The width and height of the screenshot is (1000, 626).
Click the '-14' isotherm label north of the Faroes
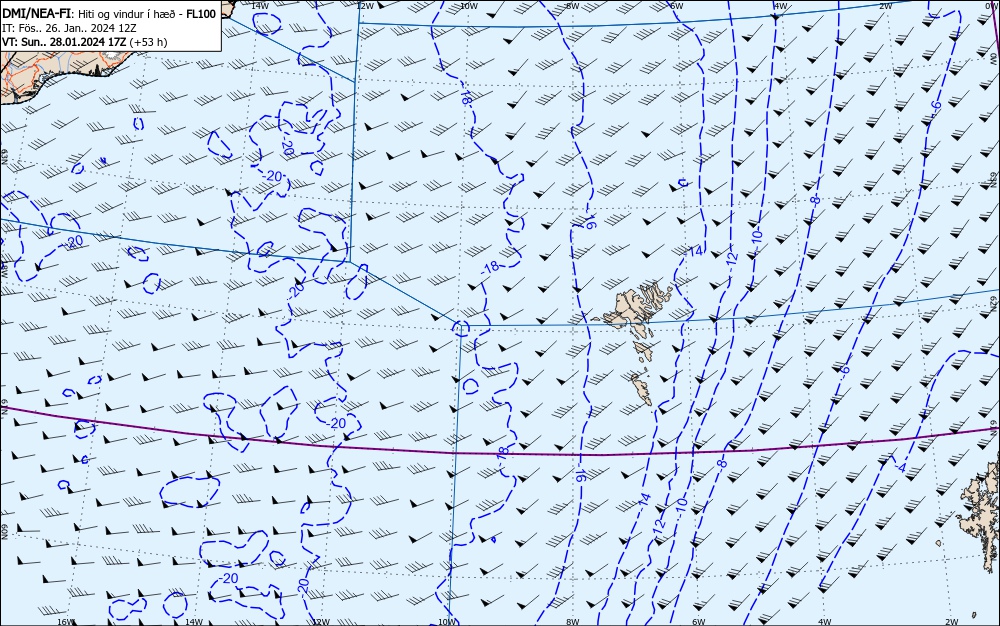(x=694, y=251)
